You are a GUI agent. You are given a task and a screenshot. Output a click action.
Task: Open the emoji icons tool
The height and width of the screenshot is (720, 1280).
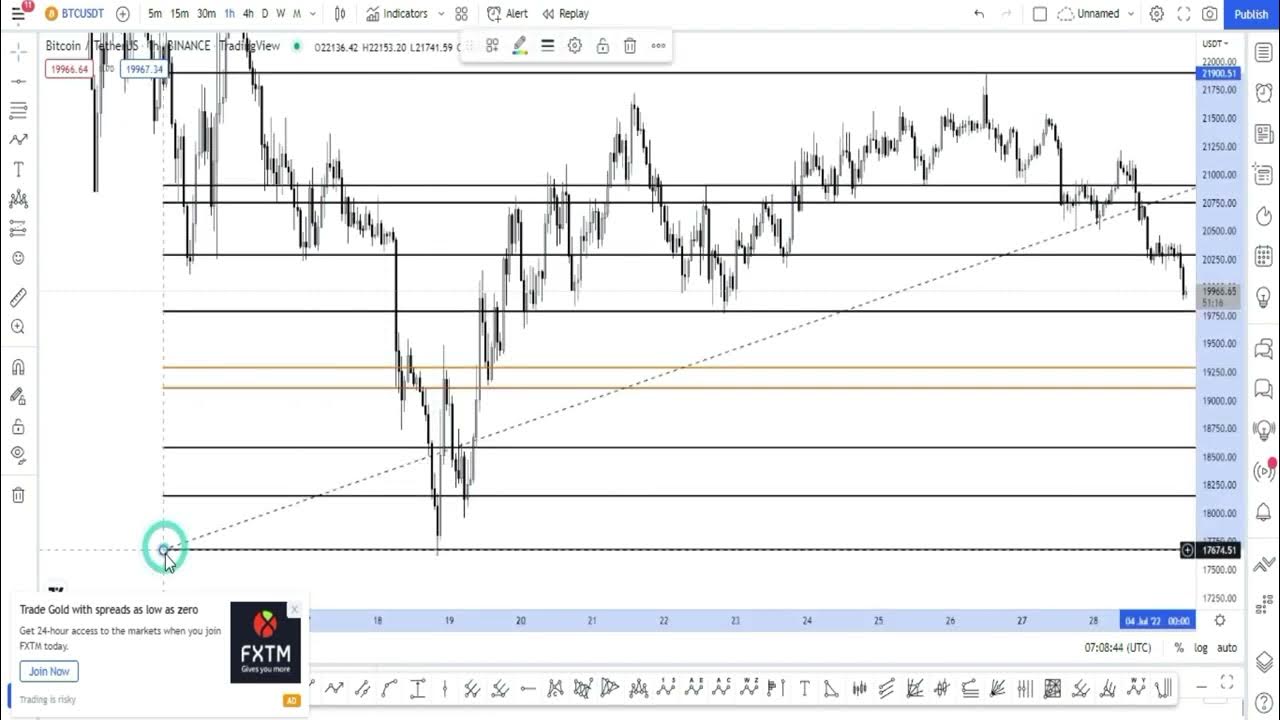coord(18,258)
